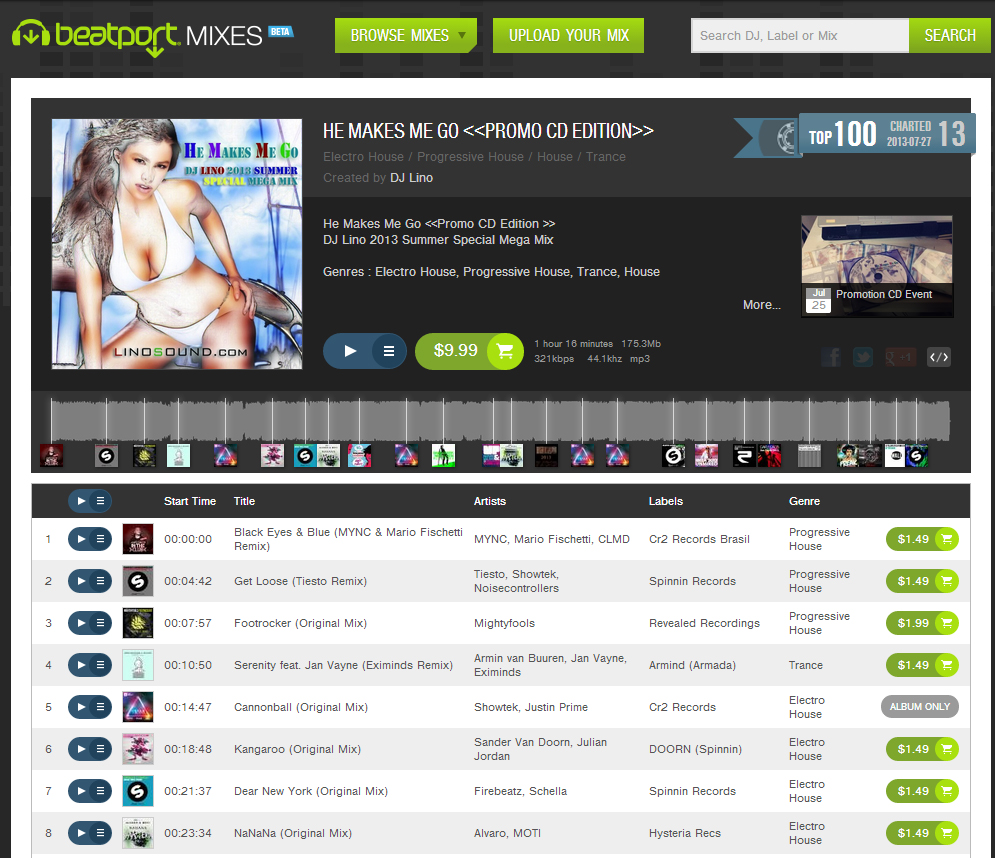This screenshot has height=858, width=995.
Task: Play track 2 Get Loose
Action: [x=81, y=581]
